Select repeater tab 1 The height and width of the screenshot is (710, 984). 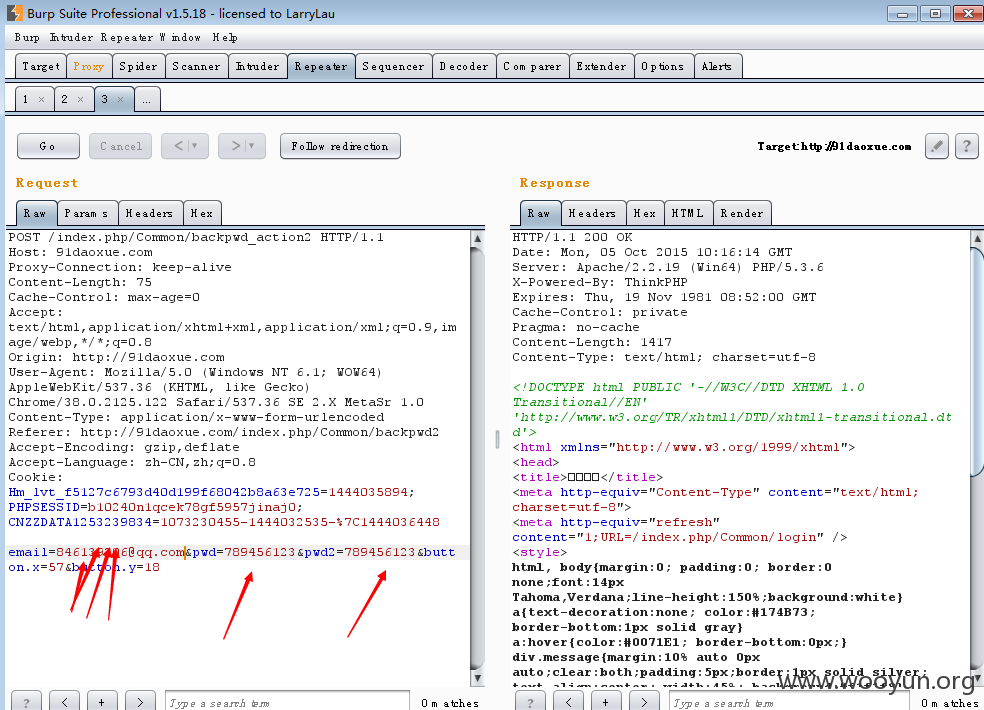point(26,99)
